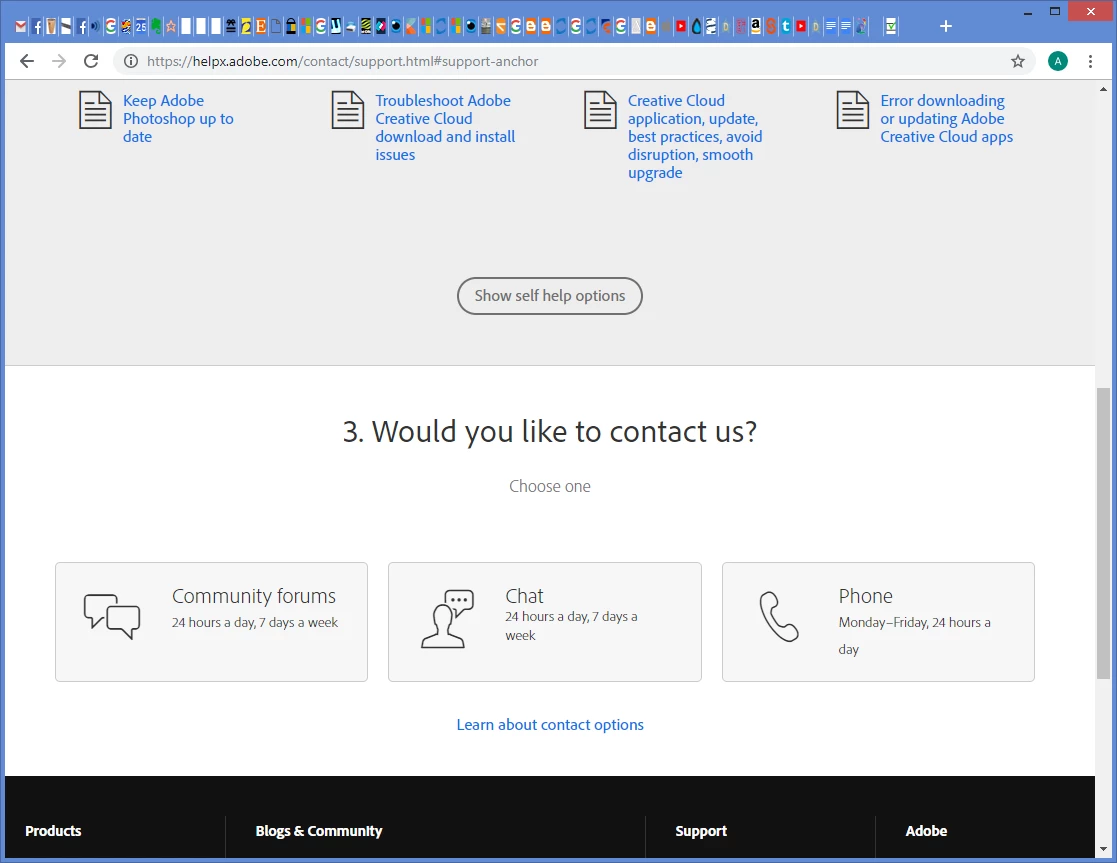Click the Products footer heading

pos(53,831)
